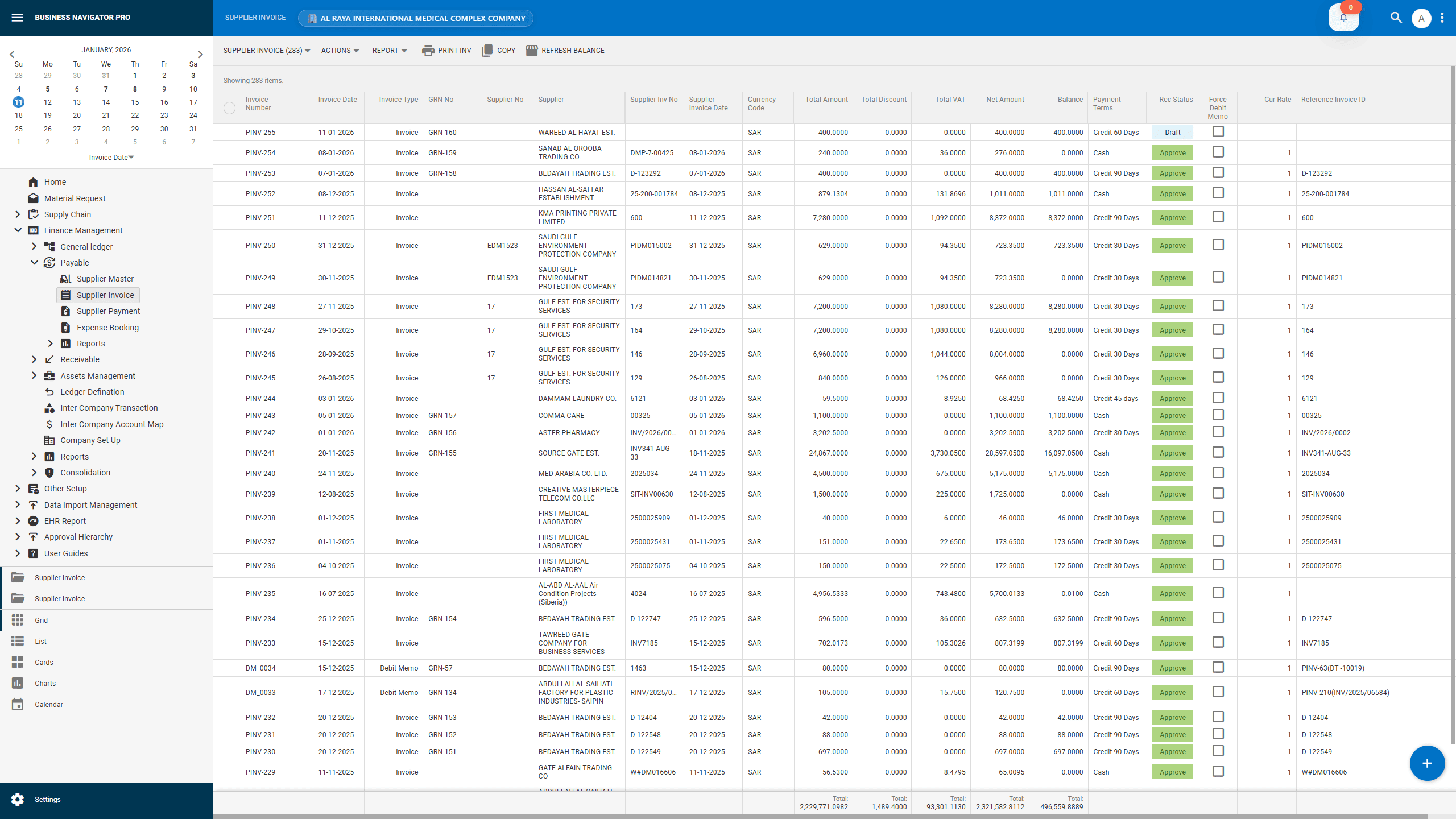1456x819 pixels.
Task: Toggle Force Debit Memo checkbox for PINV-255
Action: pos(1218,131)
